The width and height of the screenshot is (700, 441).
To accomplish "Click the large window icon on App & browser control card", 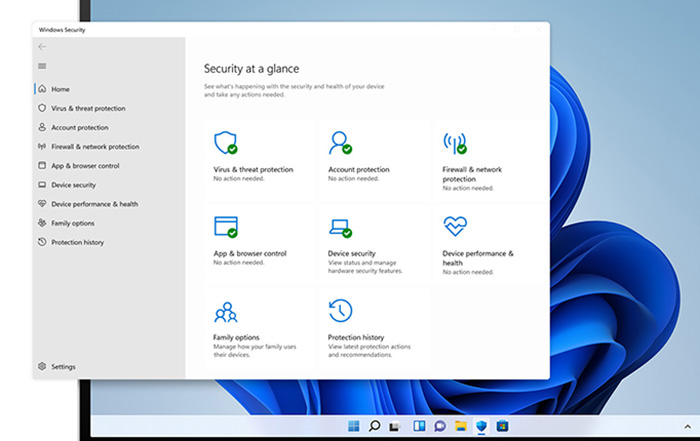I will pos(226,227).
